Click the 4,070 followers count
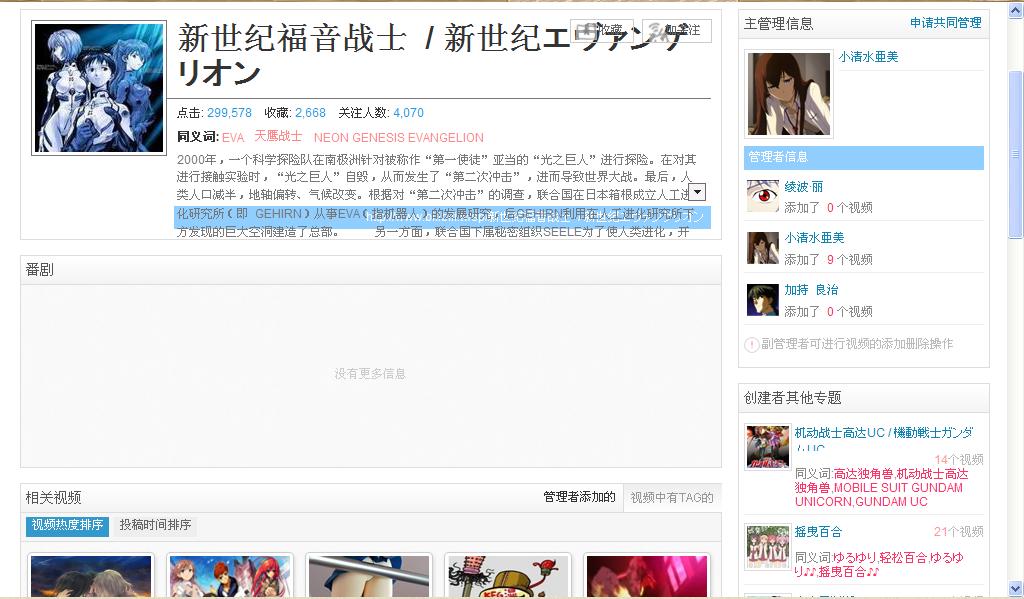 coord(408,113)
